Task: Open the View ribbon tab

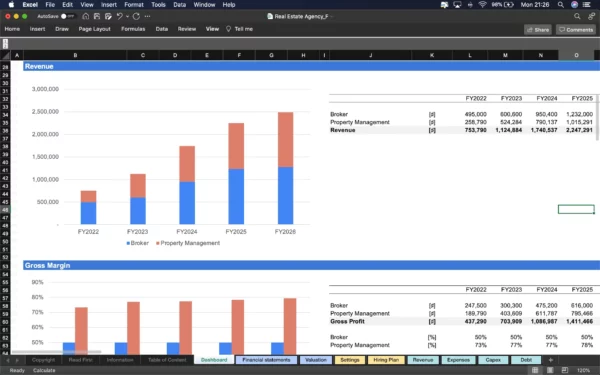Action: [212, 29]
